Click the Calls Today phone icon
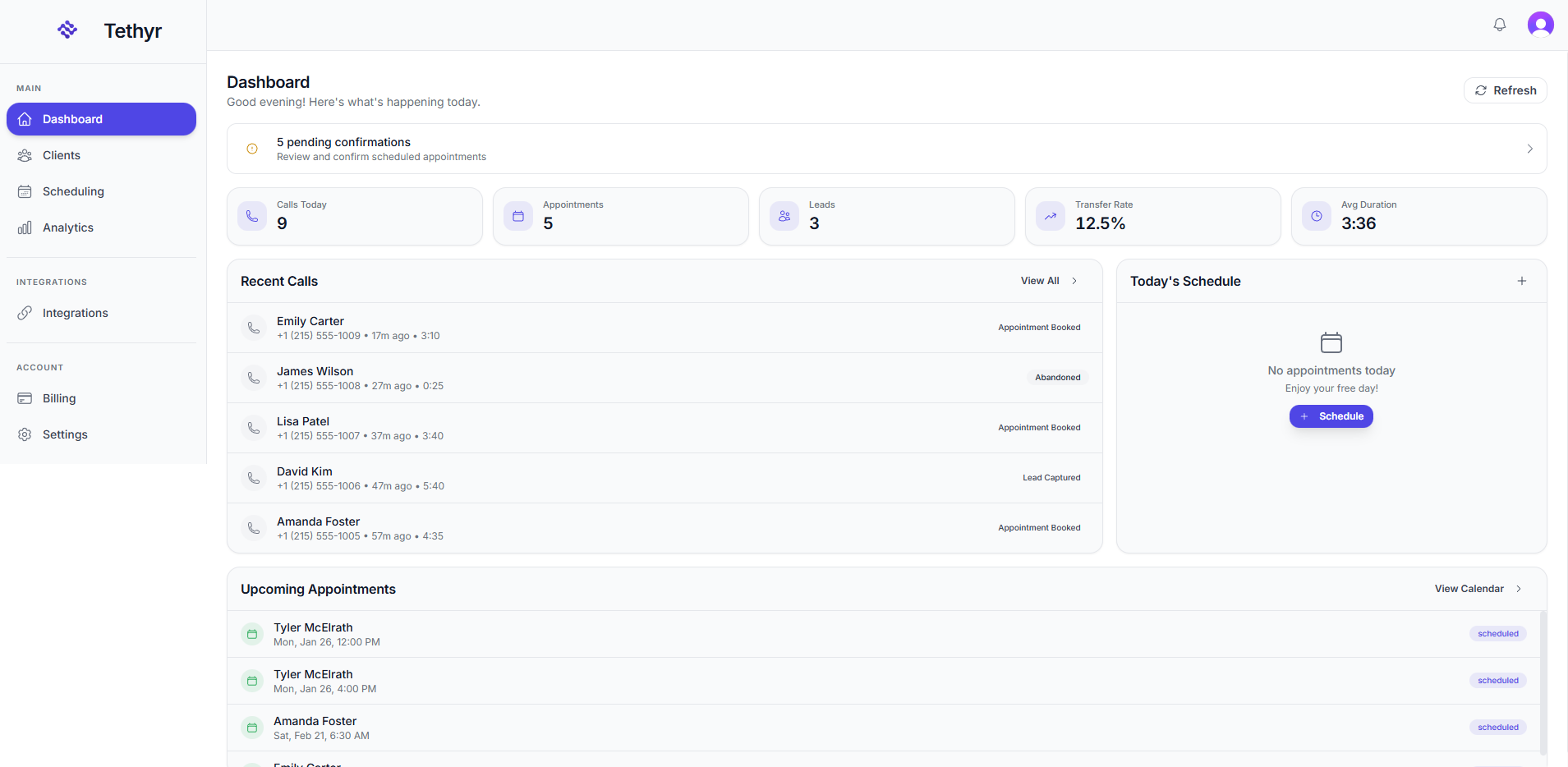The height and width of the screenshot is (767, 1568). tap(252, 216)
